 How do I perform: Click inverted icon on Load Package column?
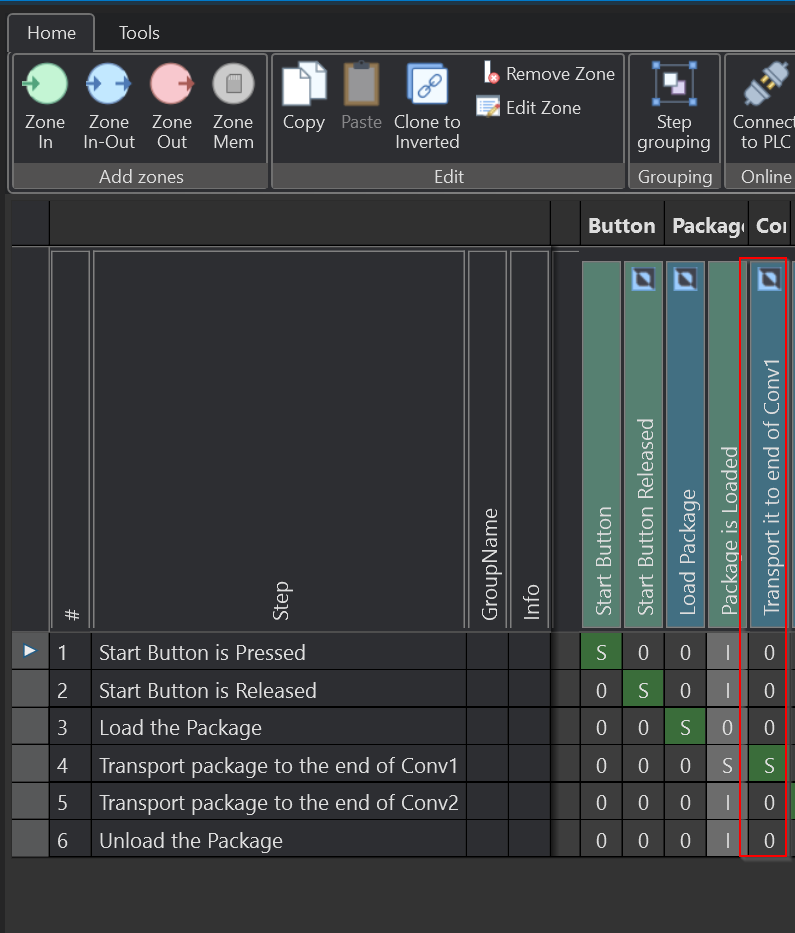point(685,279)
